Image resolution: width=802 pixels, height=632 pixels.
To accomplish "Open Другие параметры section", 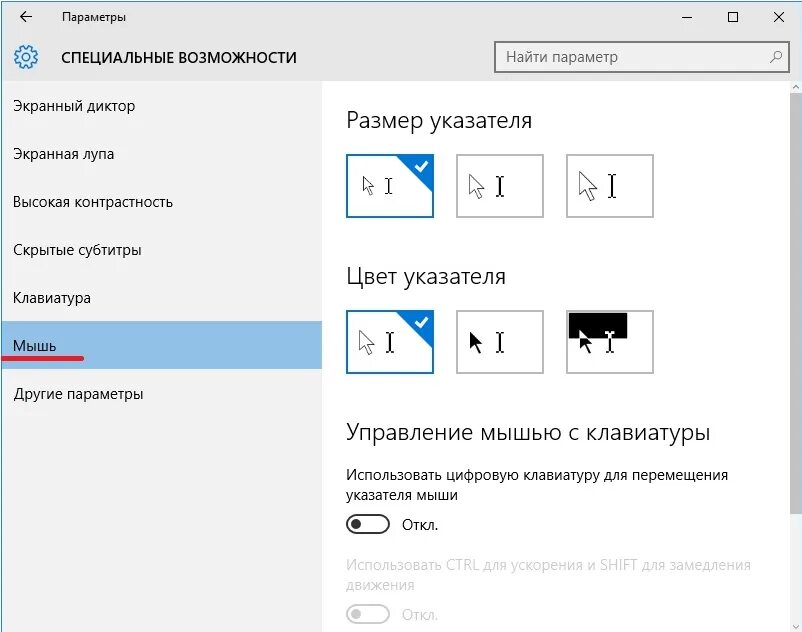I will 162,394.
